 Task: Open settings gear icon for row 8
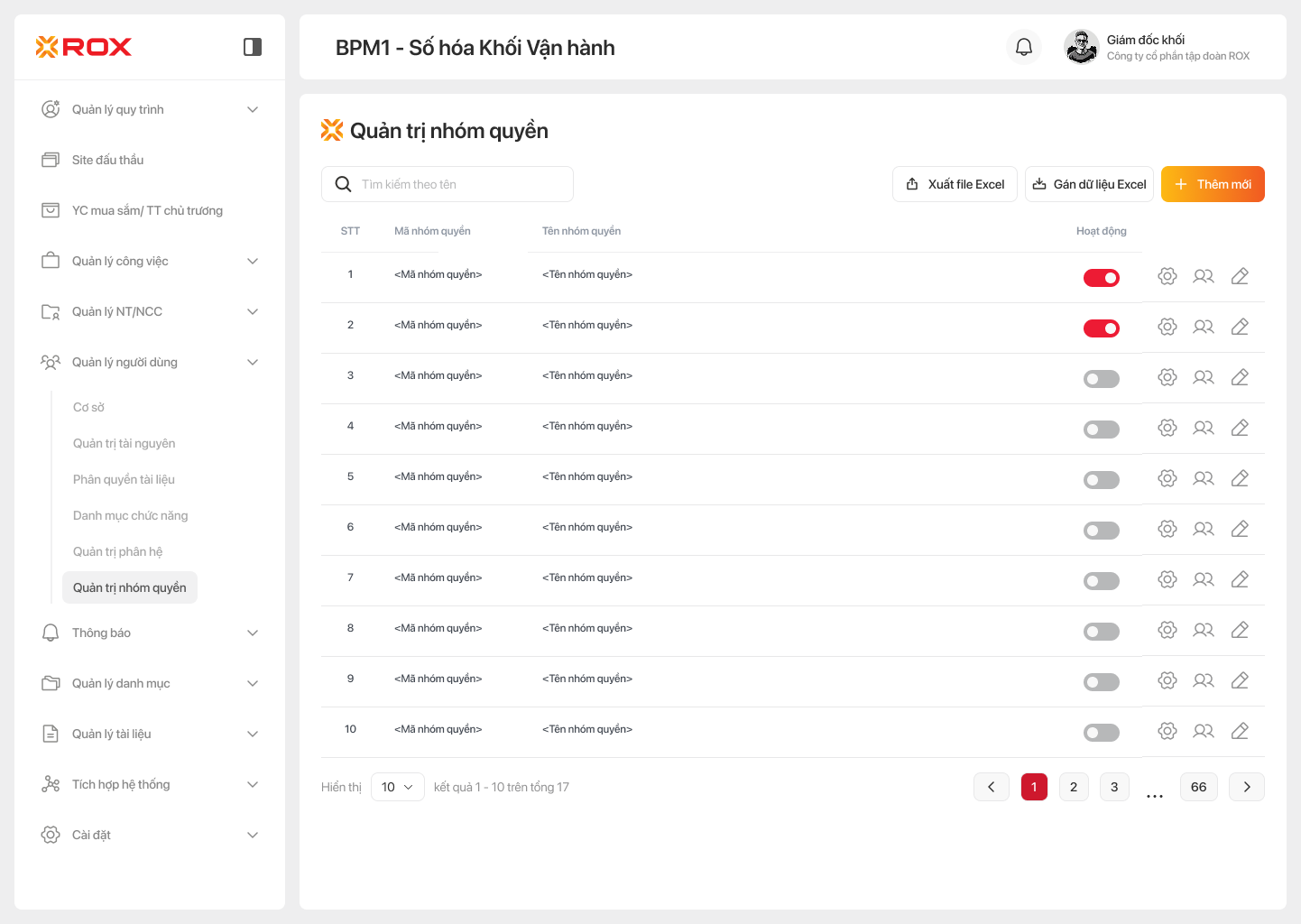pyautogui.click(x=1167, y=630)
